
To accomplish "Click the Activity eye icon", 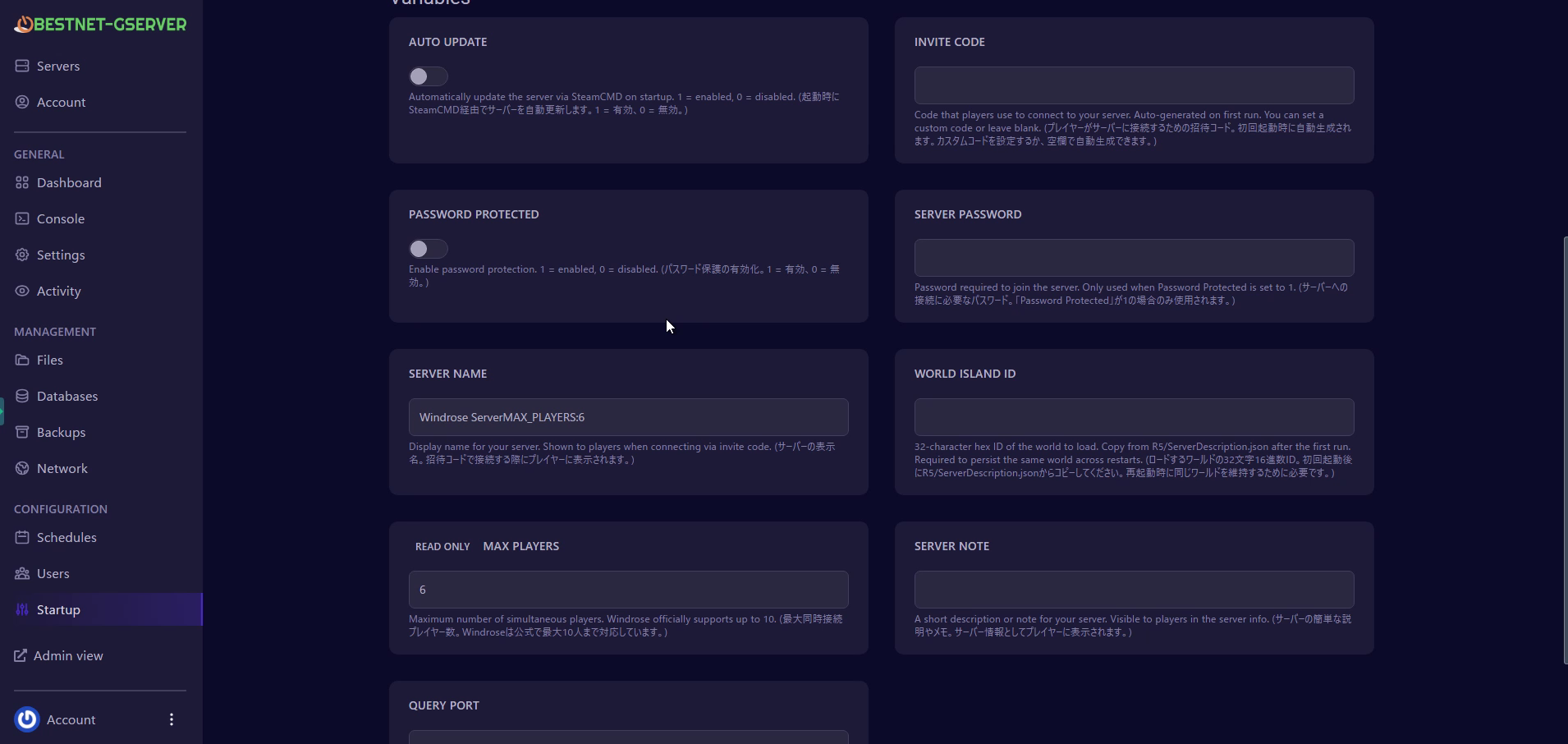I will (22, 291).
